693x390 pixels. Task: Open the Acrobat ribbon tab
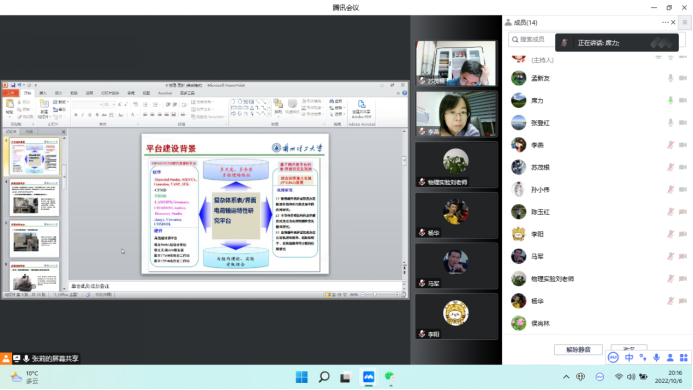click(x=165, y=93)
